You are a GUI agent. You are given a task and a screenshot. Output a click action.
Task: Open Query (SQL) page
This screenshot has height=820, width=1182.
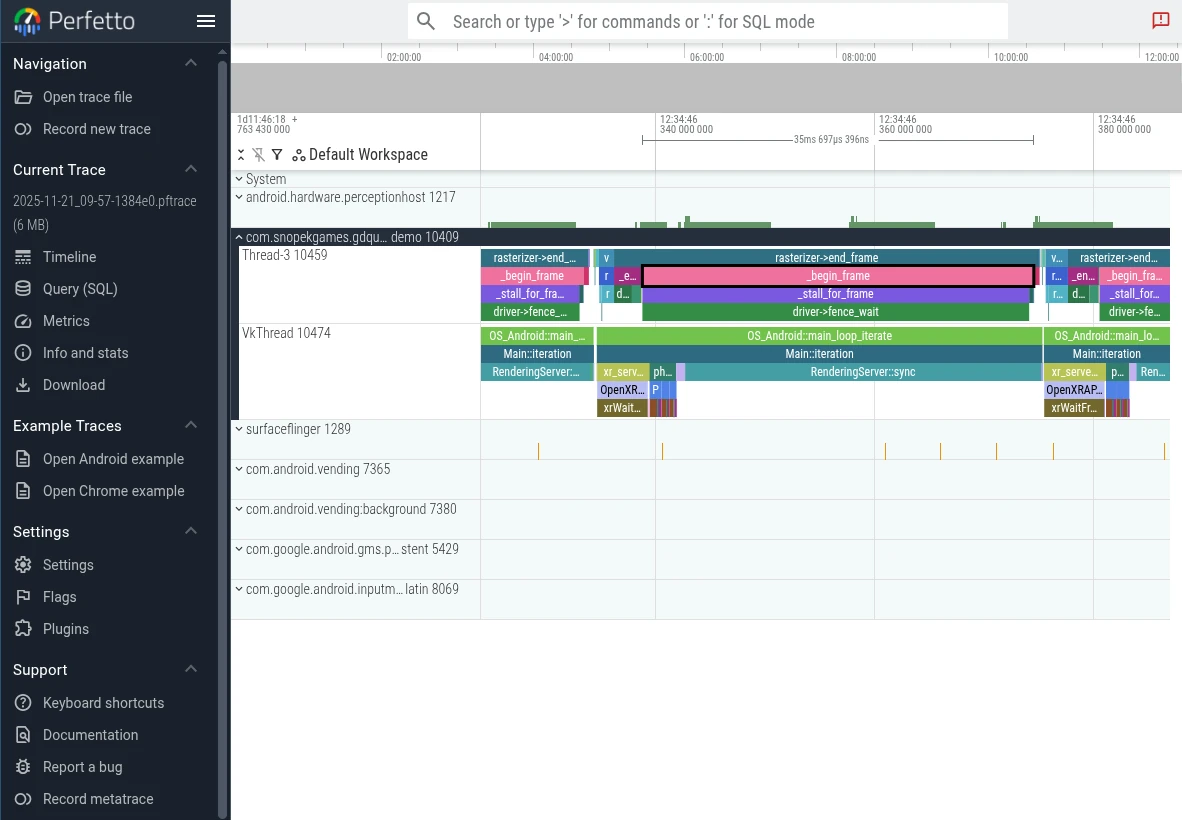(80, 289)
